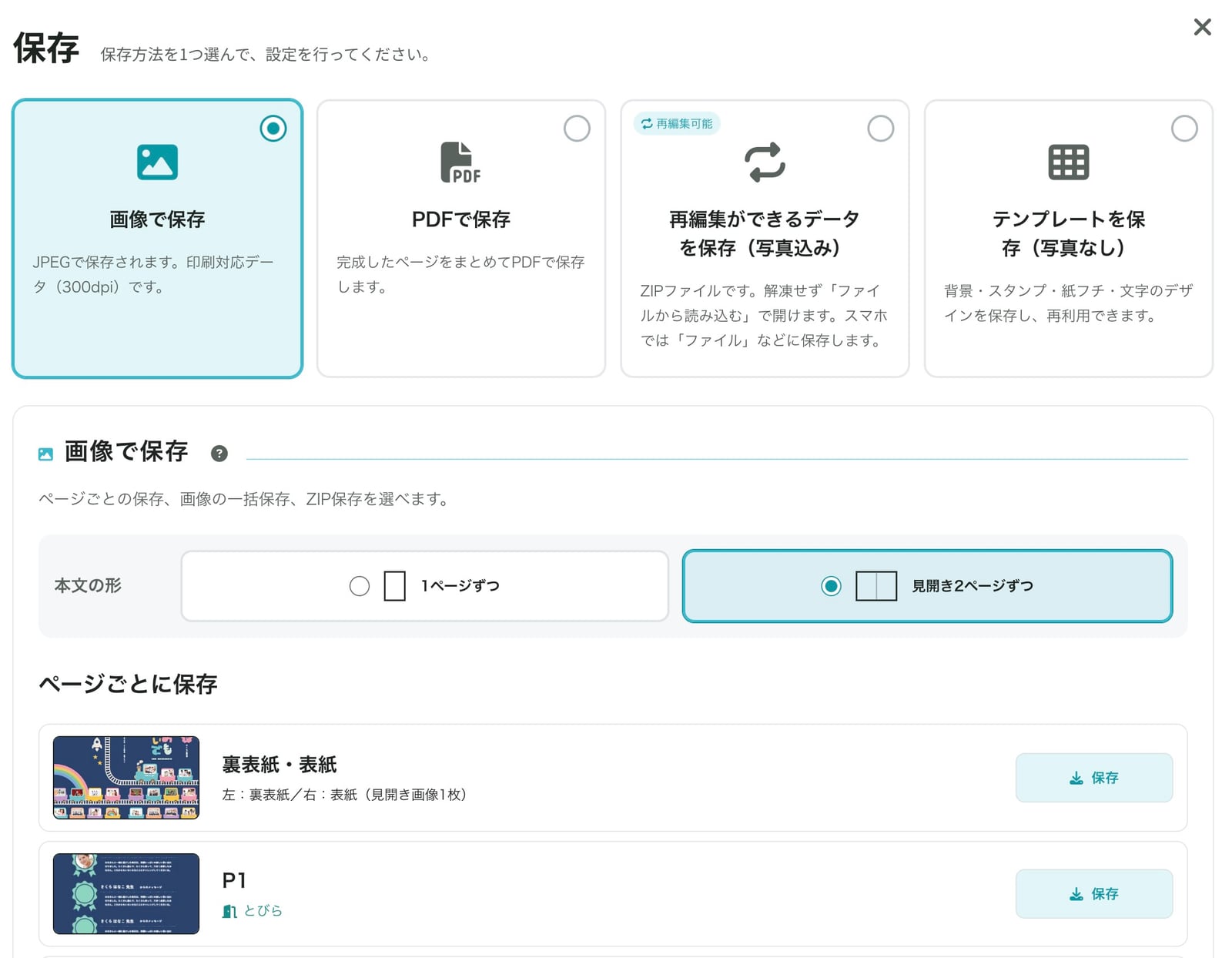Click the 本文の形 label
Screen dimensions: 1232x958
pyautogui.click(x=88, y=586)
